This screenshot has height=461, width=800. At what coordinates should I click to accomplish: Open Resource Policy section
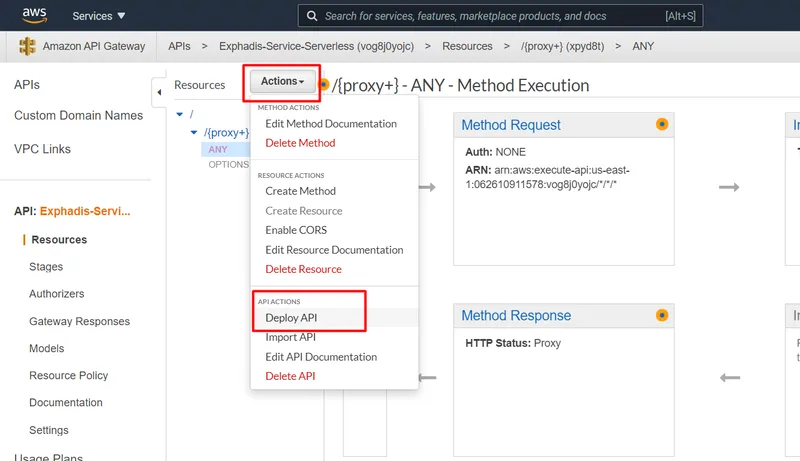pyautogui.click(x=68, y=375)
